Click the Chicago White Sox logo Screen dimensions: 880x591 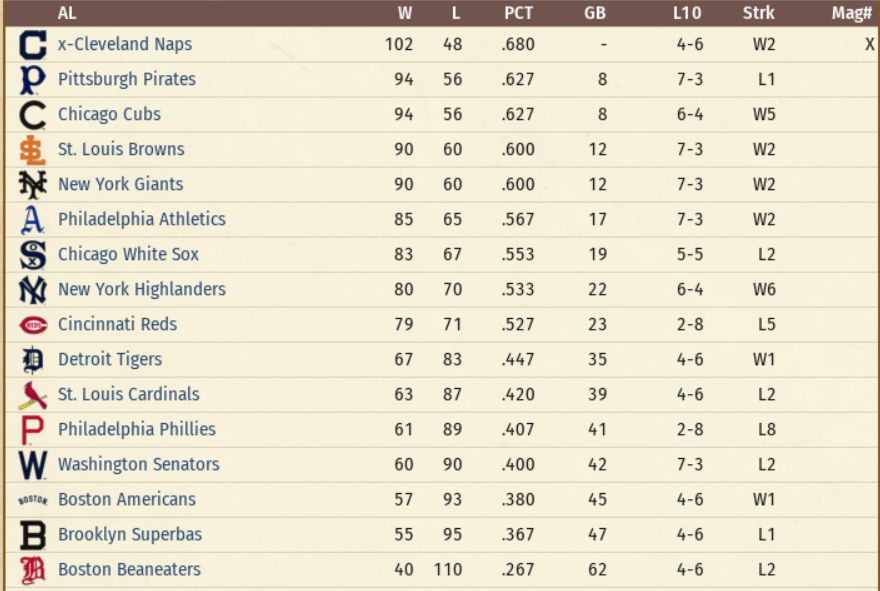33,255
